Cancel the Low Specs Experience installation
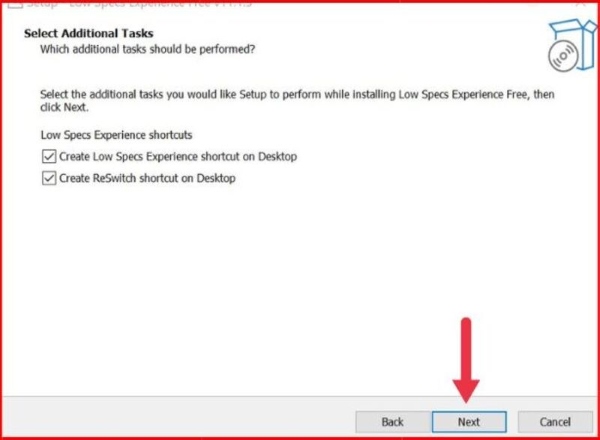This screenshot has height=440, width=600. tap(555, 422)
